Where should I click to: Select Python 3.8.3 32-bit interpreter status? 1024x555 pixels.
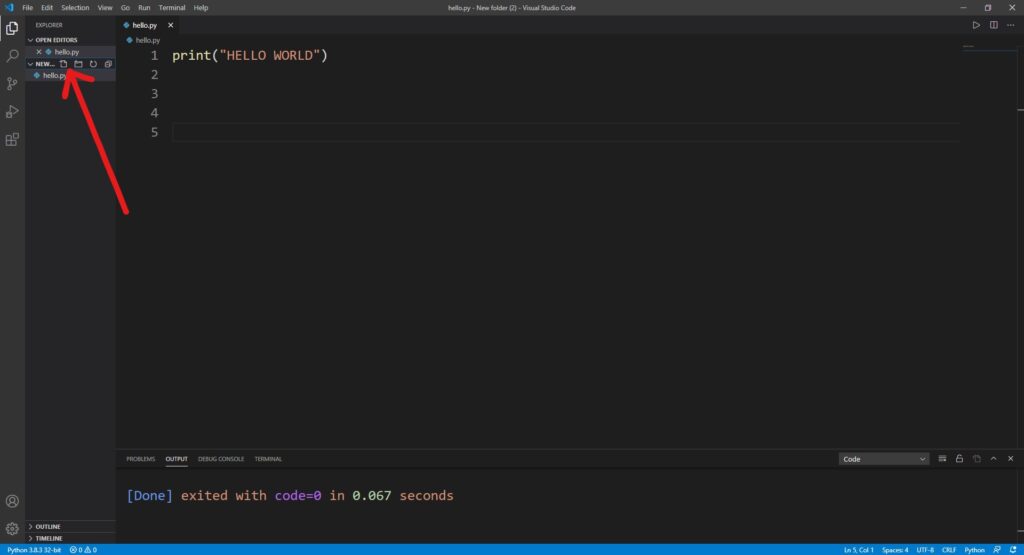coord(33,550)
